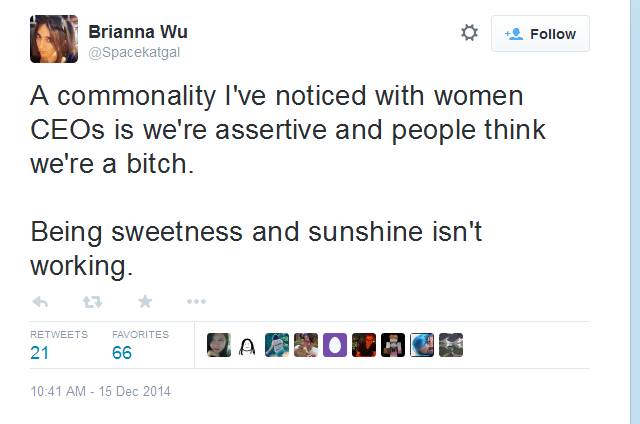This screenshot has width=640, height=424.
Task: Favorite the tweet with the star icon
Action: [145, 302]
